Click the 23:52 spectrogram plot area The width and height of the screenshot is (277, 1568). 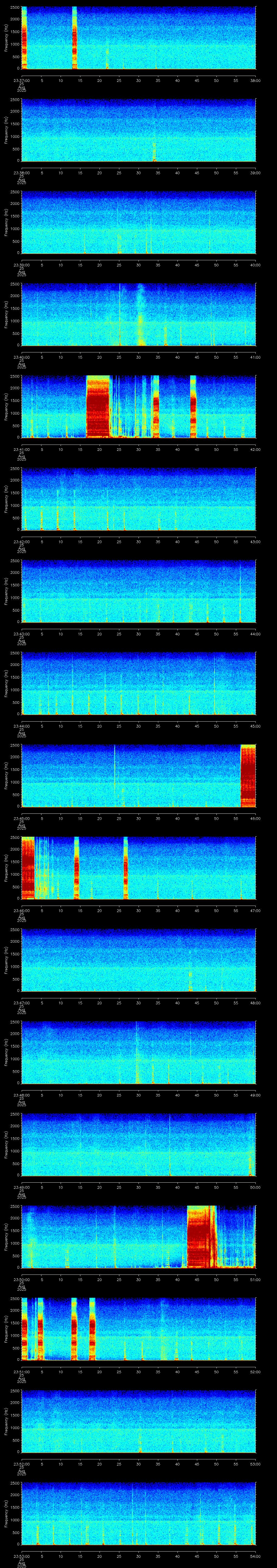pos(138,1421)
